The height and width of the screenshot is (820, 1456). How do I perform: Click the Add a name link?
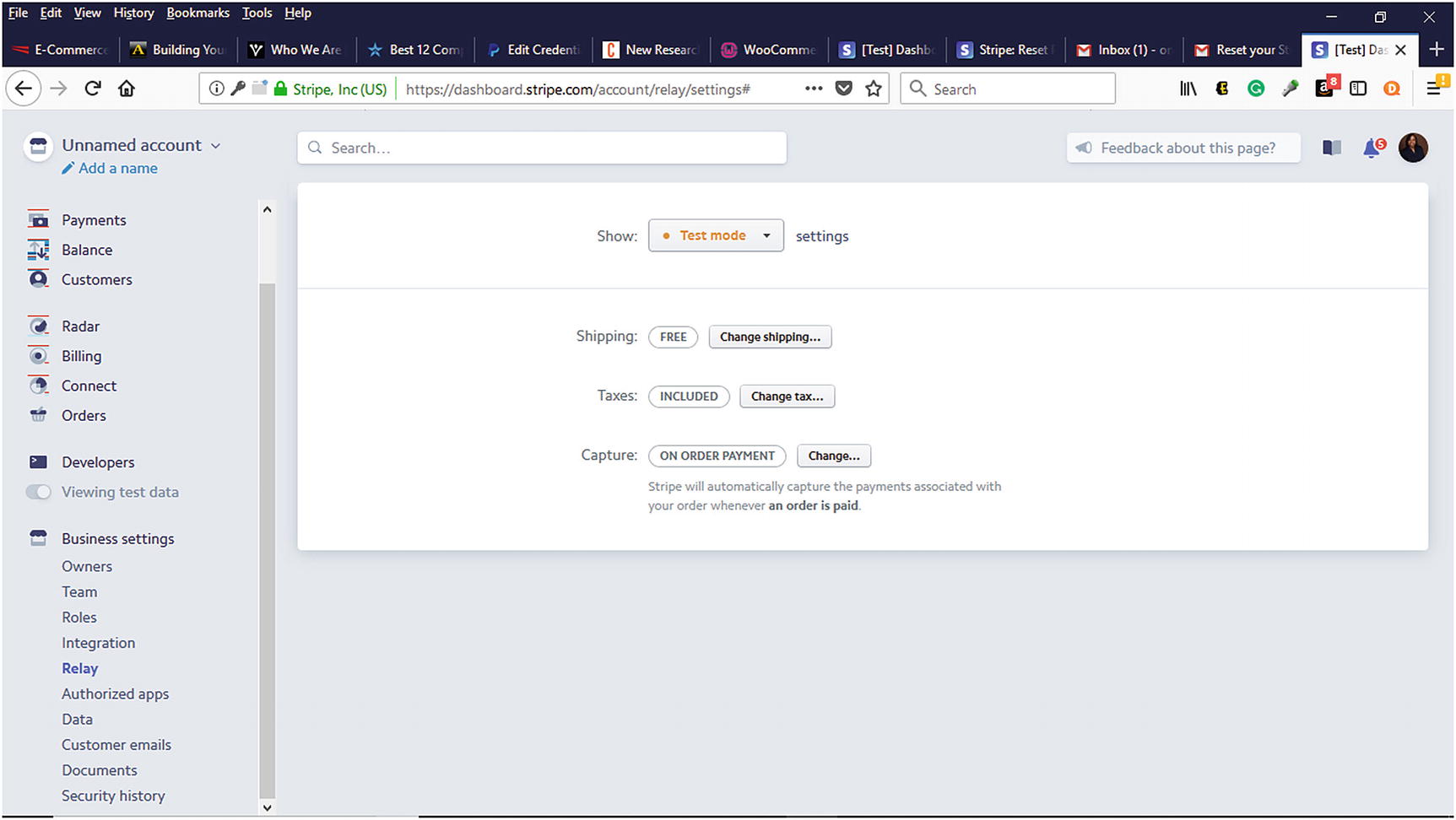[x=110, y=168]
